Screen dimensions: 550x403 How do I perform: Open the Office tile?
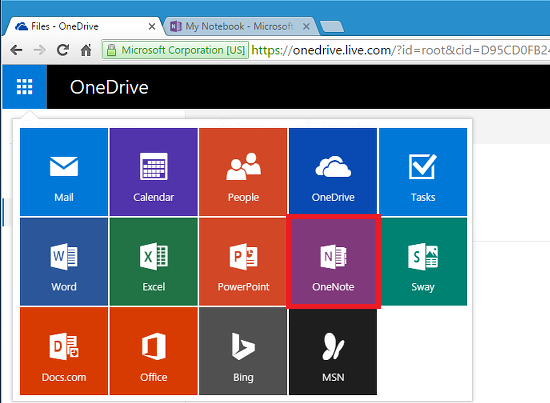(154, 351)
